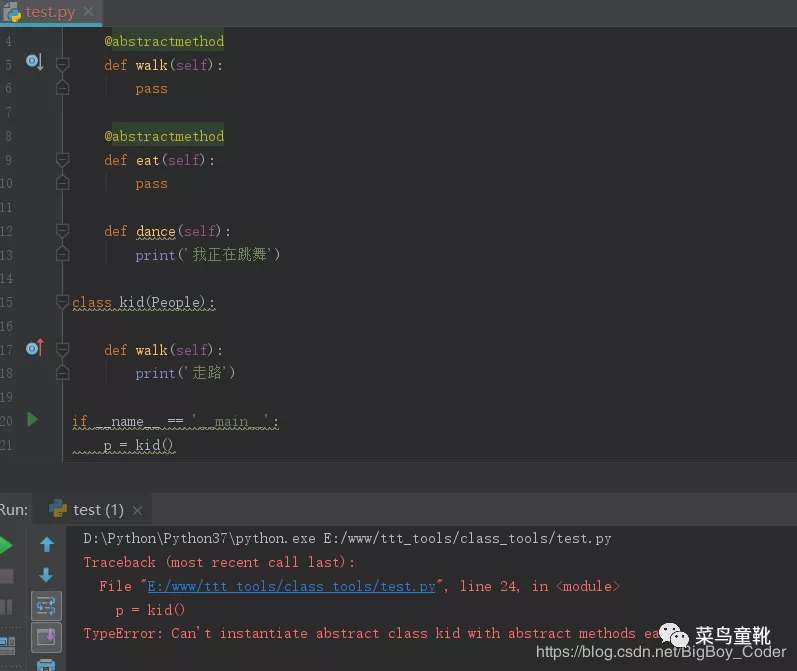Toggle soft-wrap in Run console
The height and width of the screenshot is (671, 797).
click(x=46, y=605)
